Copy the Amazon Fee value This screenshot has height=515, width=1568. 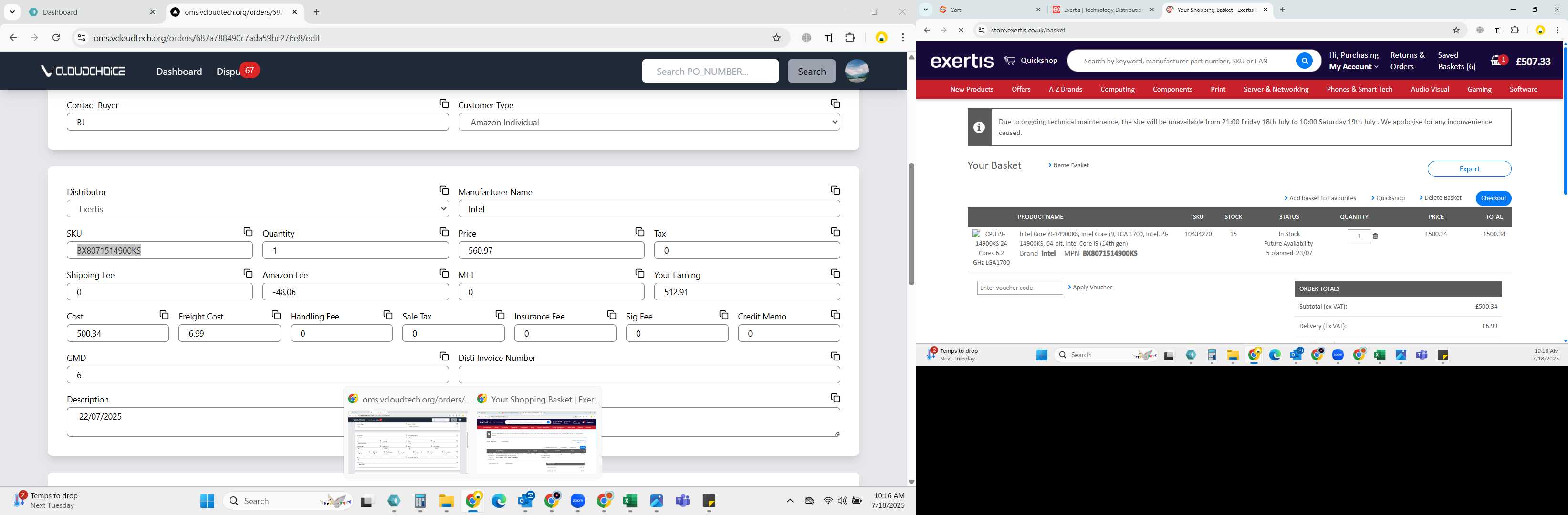click(444, 274)
